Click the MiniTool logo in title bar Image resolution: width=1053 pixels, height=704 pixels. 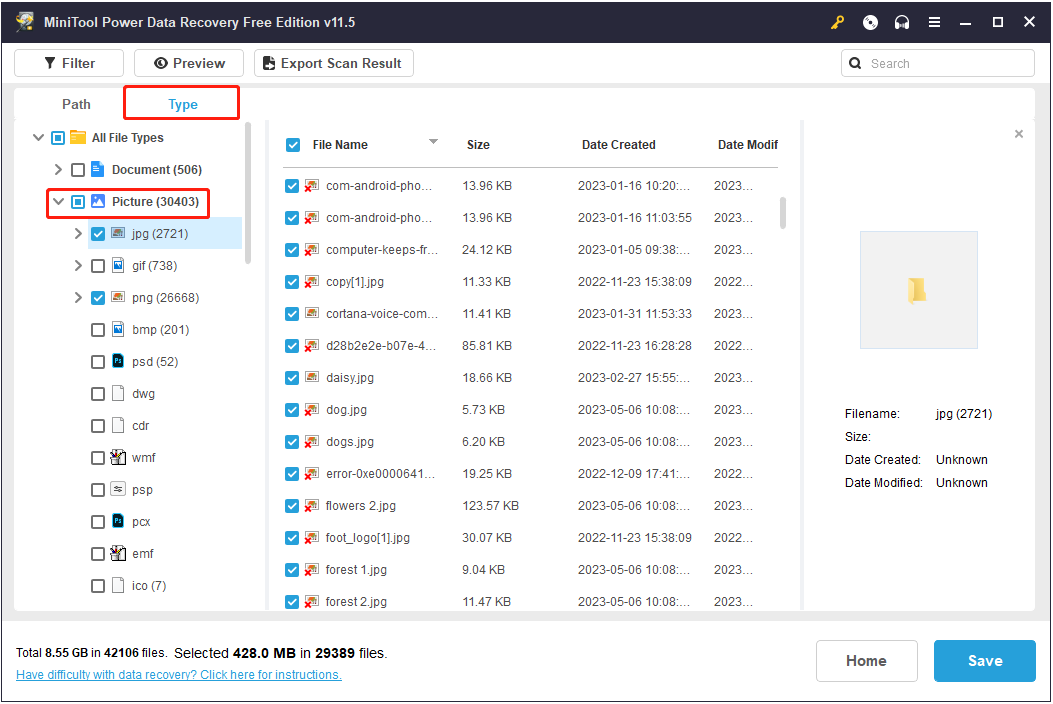[x=24, y=21]
